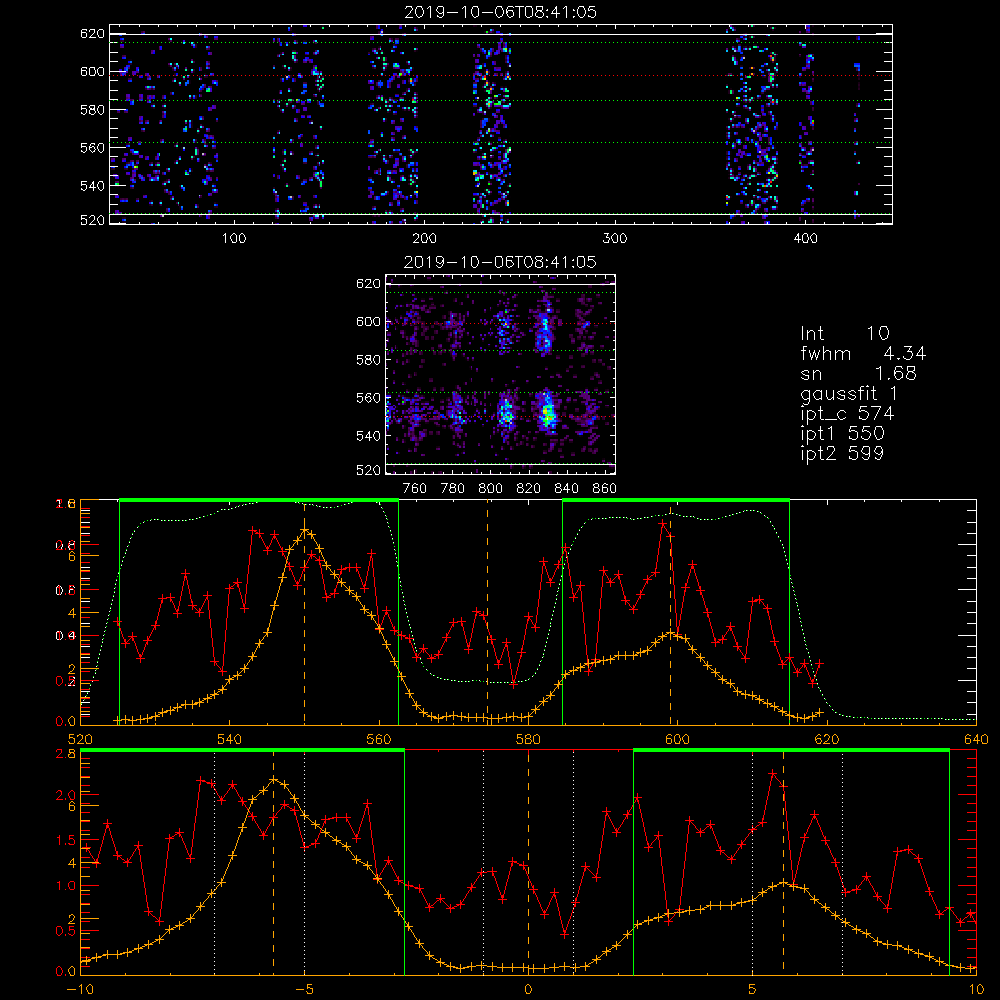
Task: Click red y-axis label 2.8 of bottom plot
Action: [67, 753]
